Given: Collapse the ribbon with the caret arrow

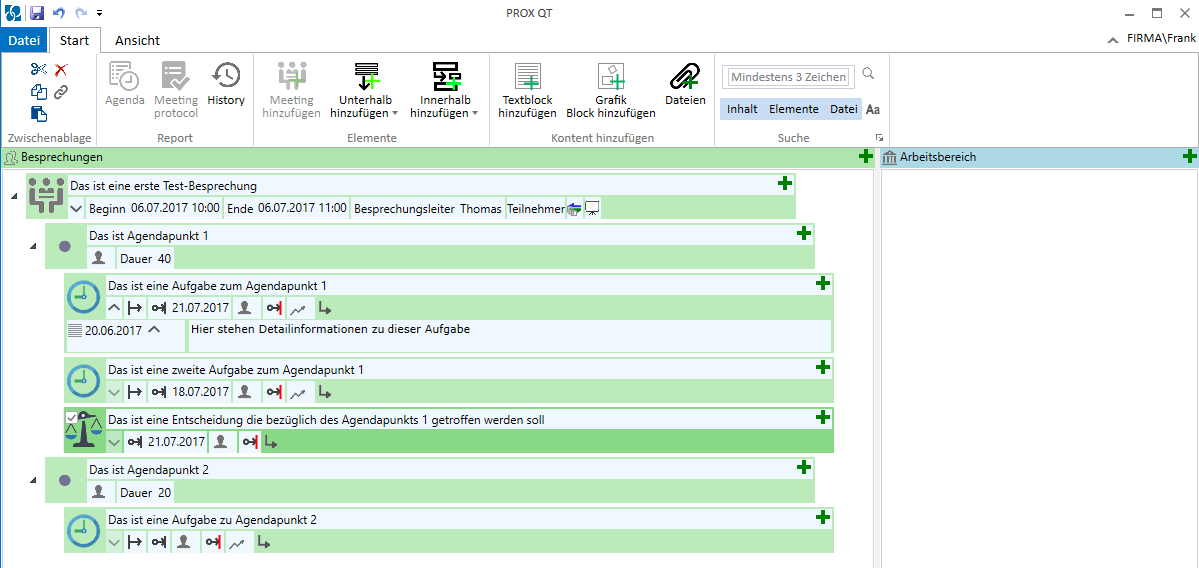Looking at the screenshot, I should [1113, 41].
